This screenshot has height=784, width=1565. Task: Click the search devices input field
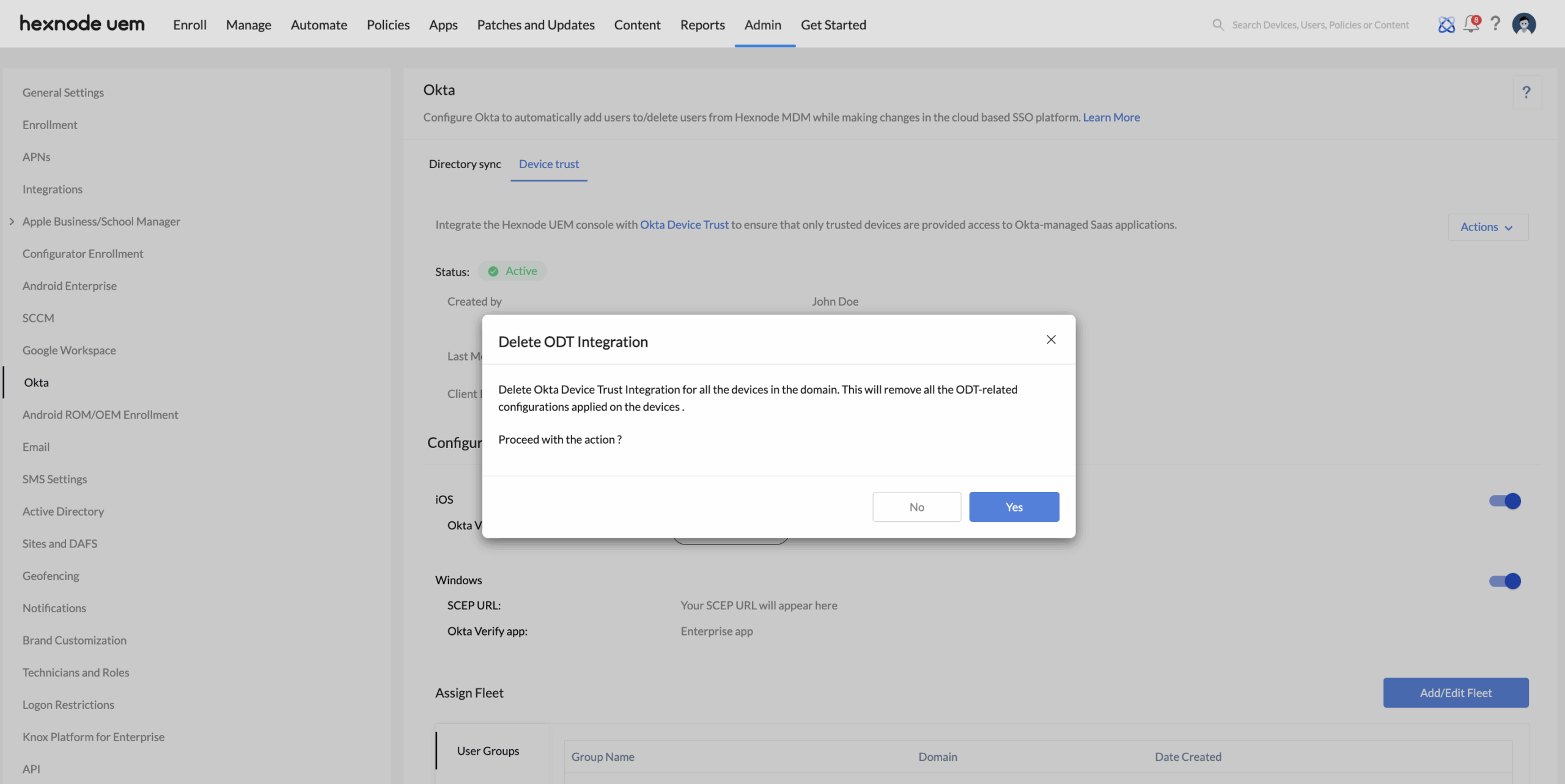pos(1320,24)
